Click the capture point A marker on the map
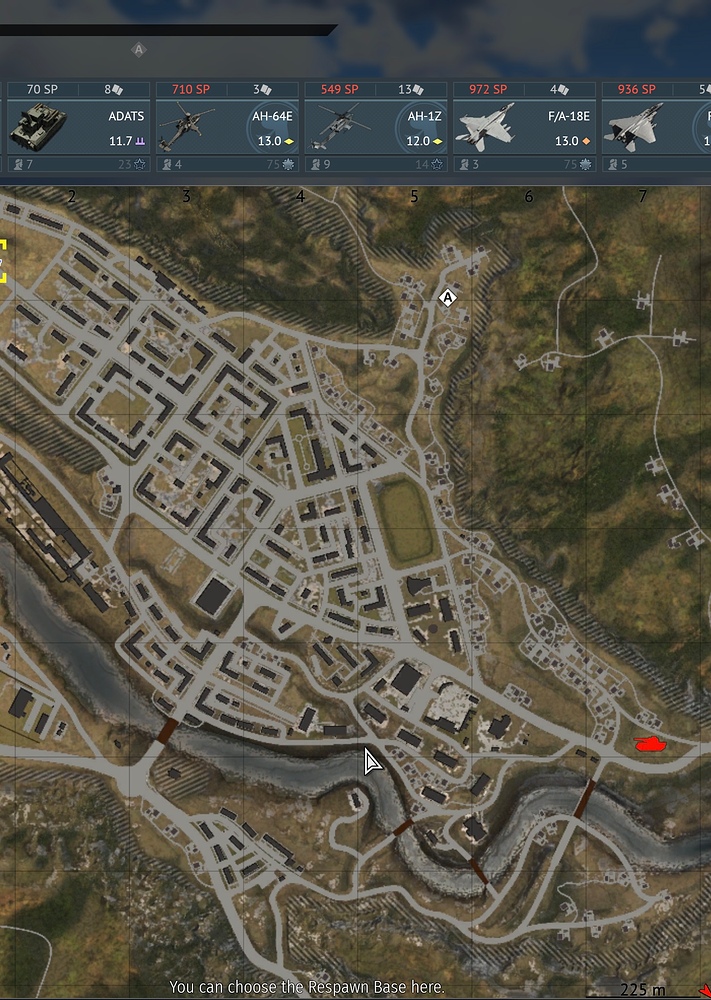The width and height of the screenshot is (711, 1000). (448, 297)
